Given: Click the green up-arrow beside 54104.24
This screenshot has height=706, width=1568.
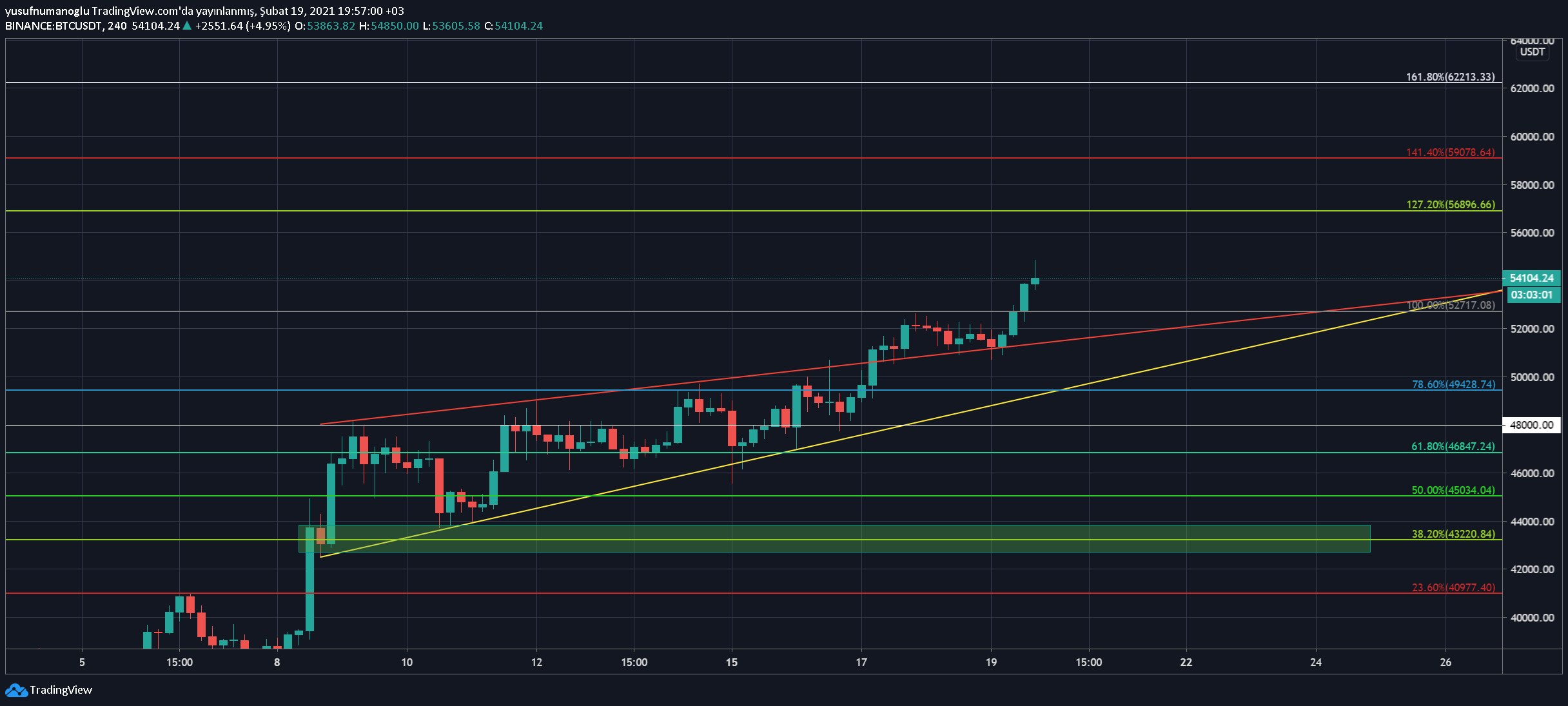Looking at the screenshot, I should point(187,26).
